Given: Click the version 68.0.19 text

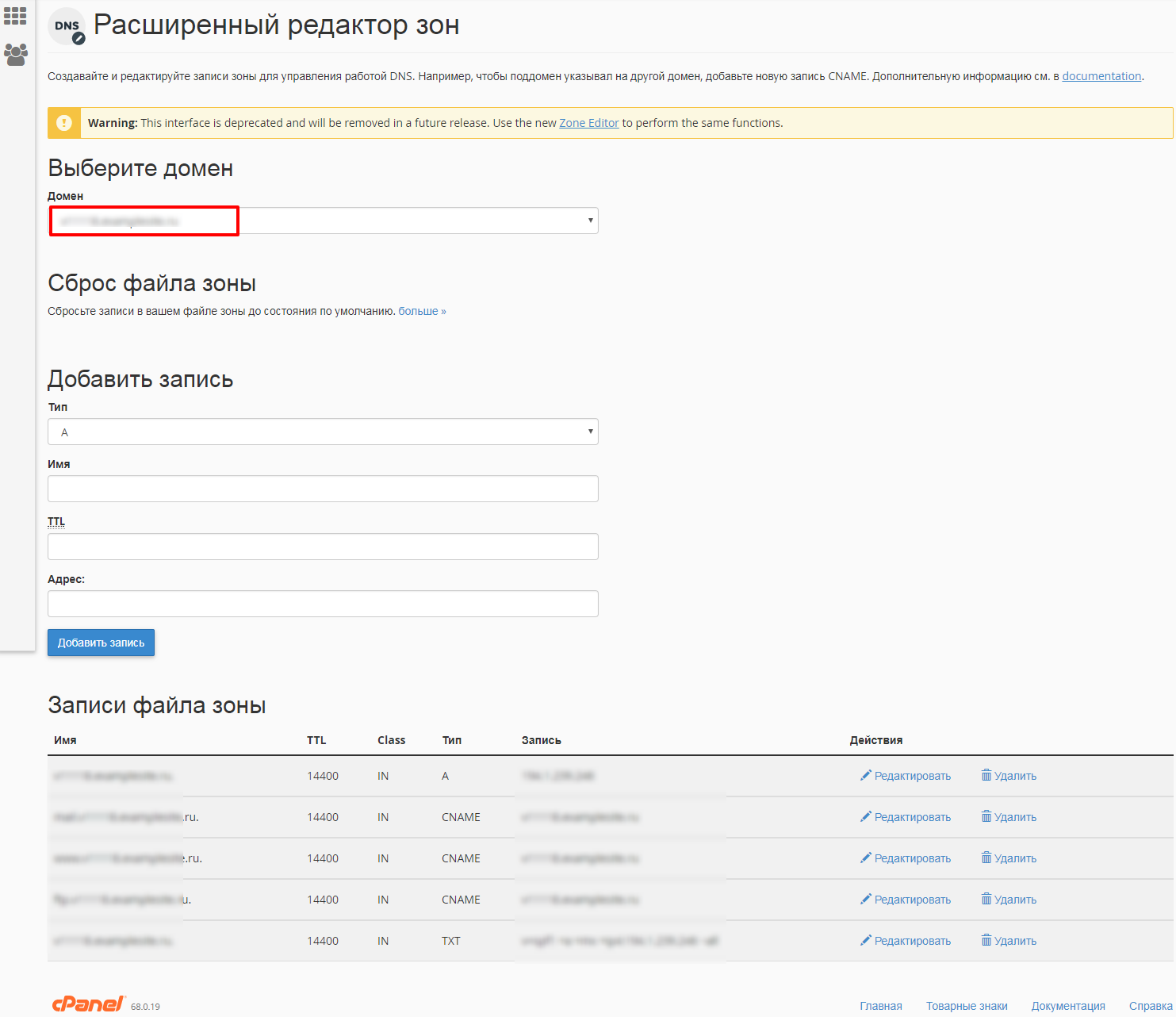Looking at the screenshot, I should pyautogui.click(x=145, y=1007).
